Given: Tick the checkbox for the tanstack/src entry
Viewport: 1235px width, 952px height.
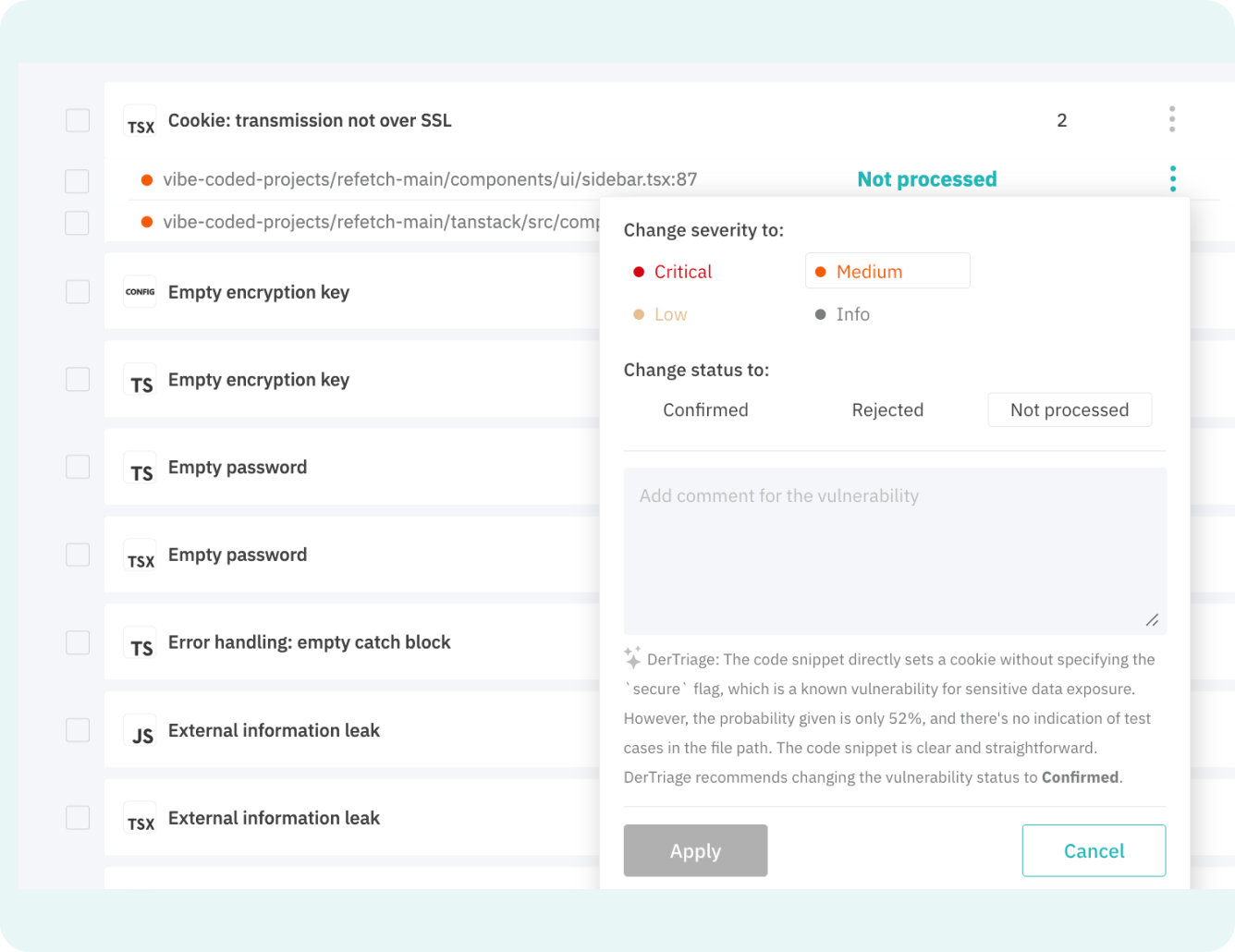Looking at the screenshot, I should (x=78, y=223).
